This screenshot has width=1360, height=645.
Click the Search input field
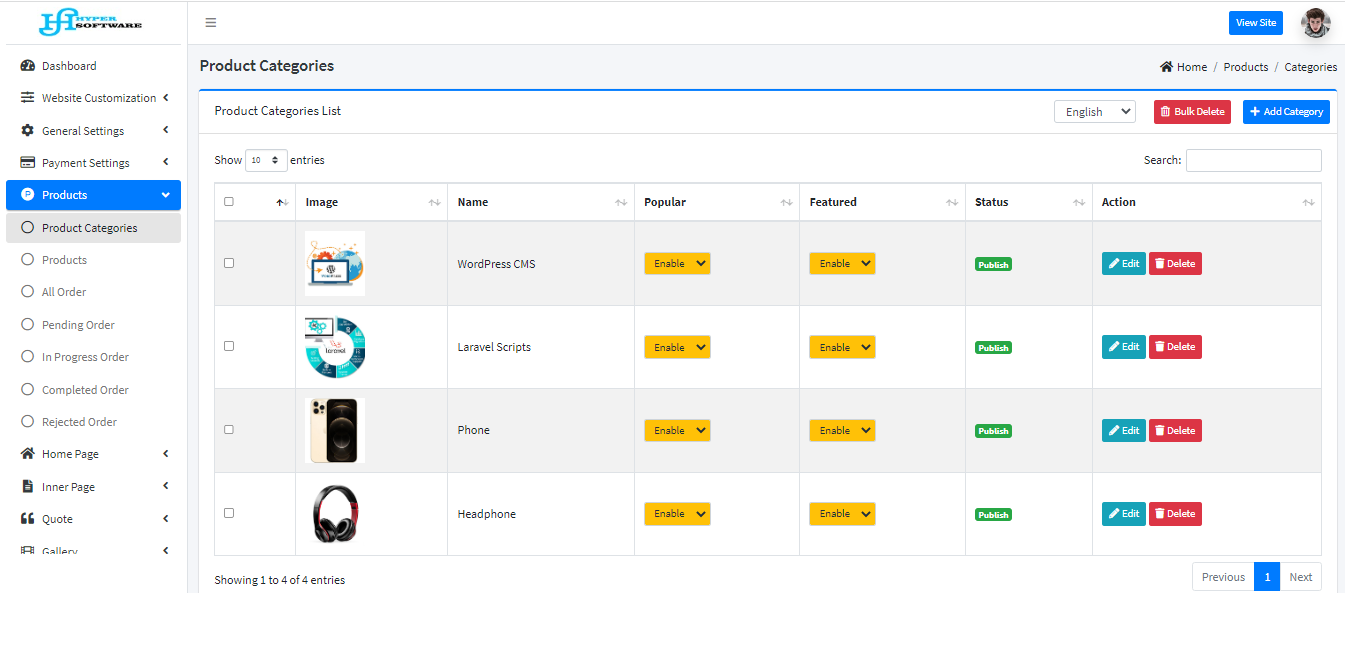point(1253,160)
